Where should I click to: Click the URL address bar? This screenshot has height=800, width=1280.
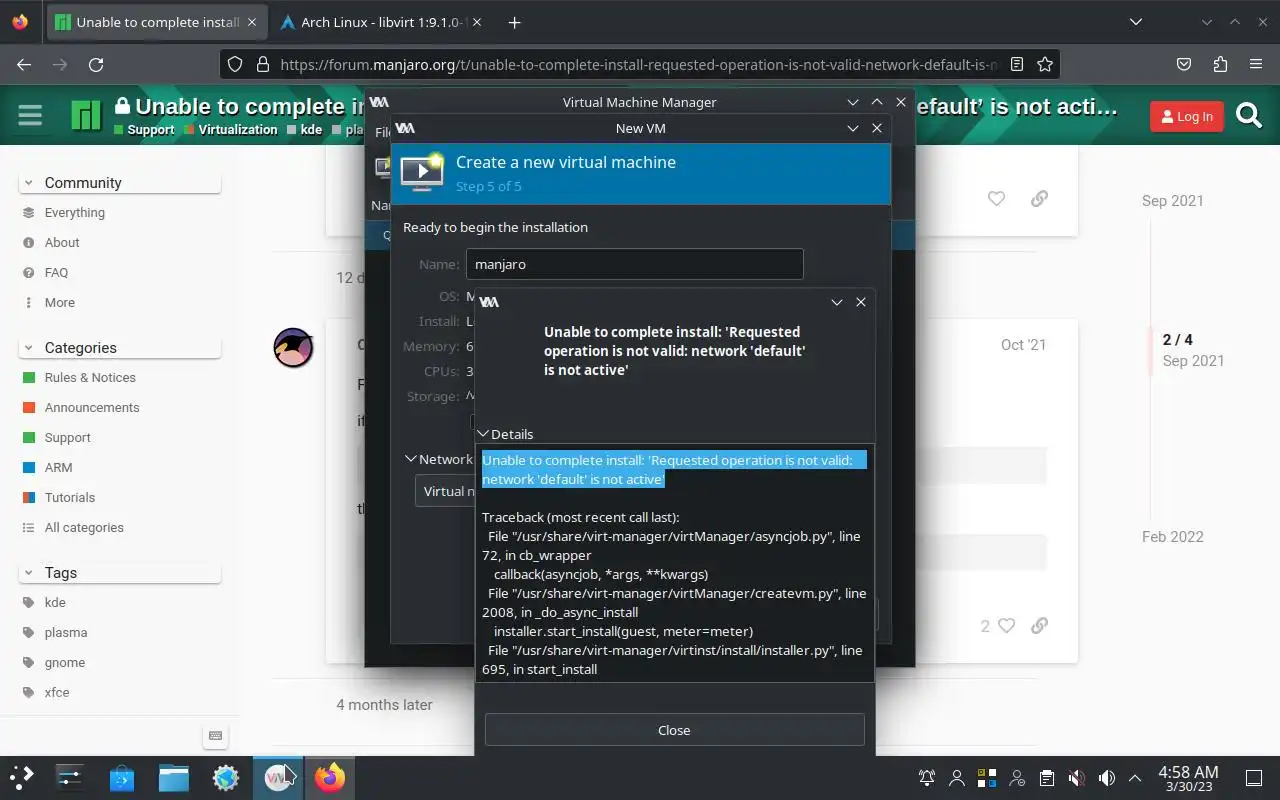click(x=638, y=64)
